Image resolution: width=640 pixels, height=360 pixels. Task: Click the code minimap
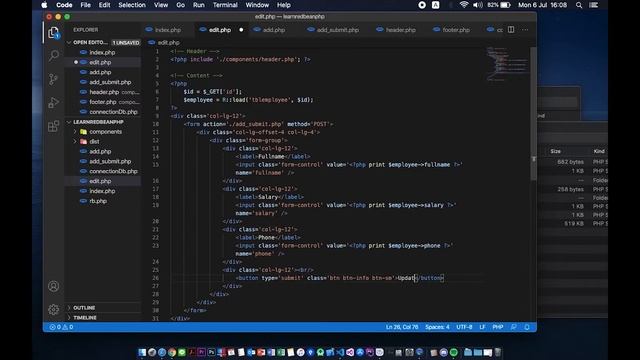coord(507,64)
